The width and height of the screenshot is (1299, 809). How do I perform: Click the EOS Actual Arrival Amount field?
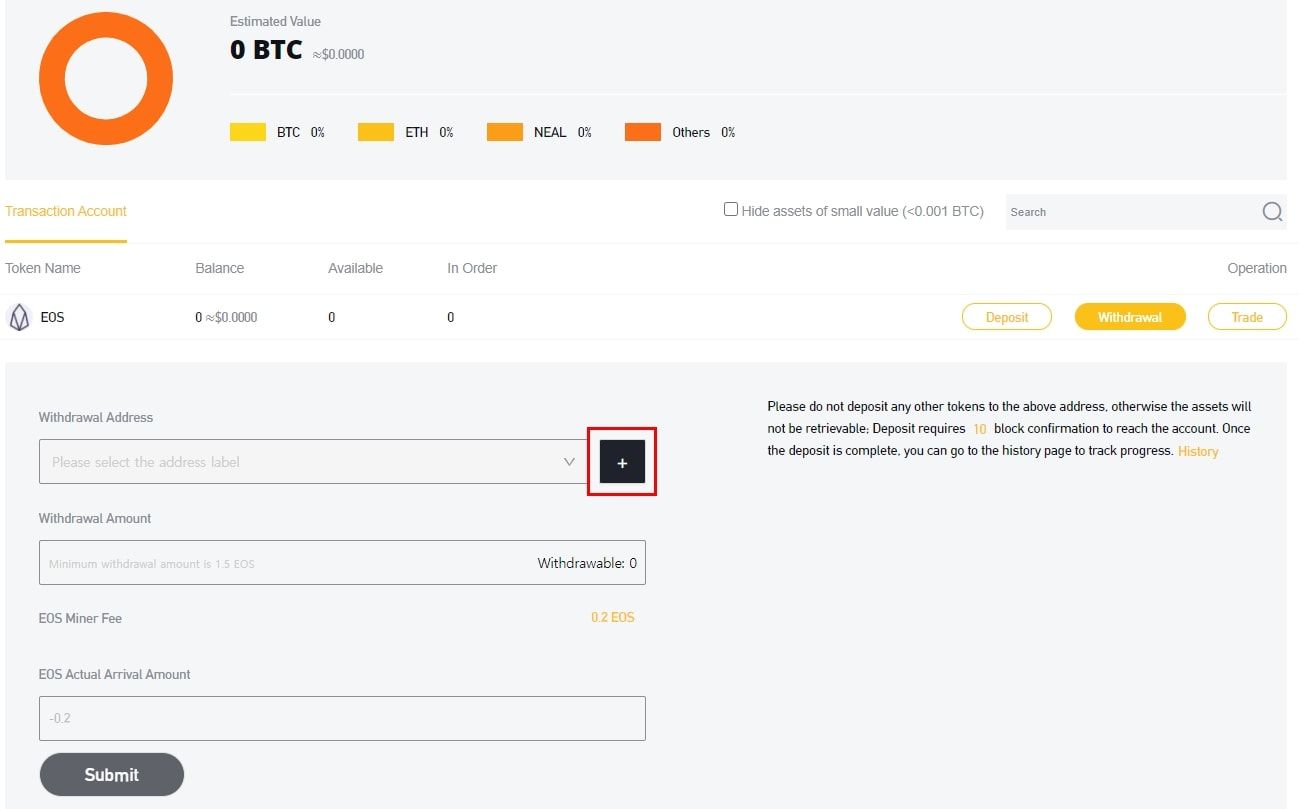[342, 718]
